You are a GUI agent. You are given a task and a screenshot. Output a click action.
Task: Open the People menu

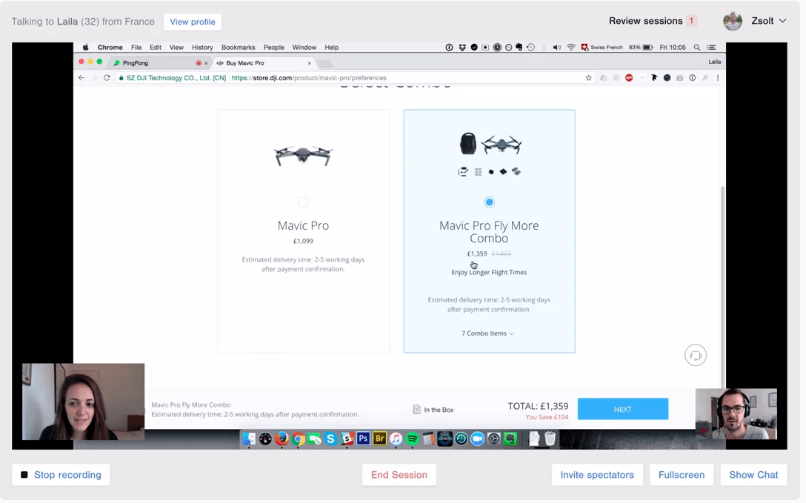tap(273, 47)
